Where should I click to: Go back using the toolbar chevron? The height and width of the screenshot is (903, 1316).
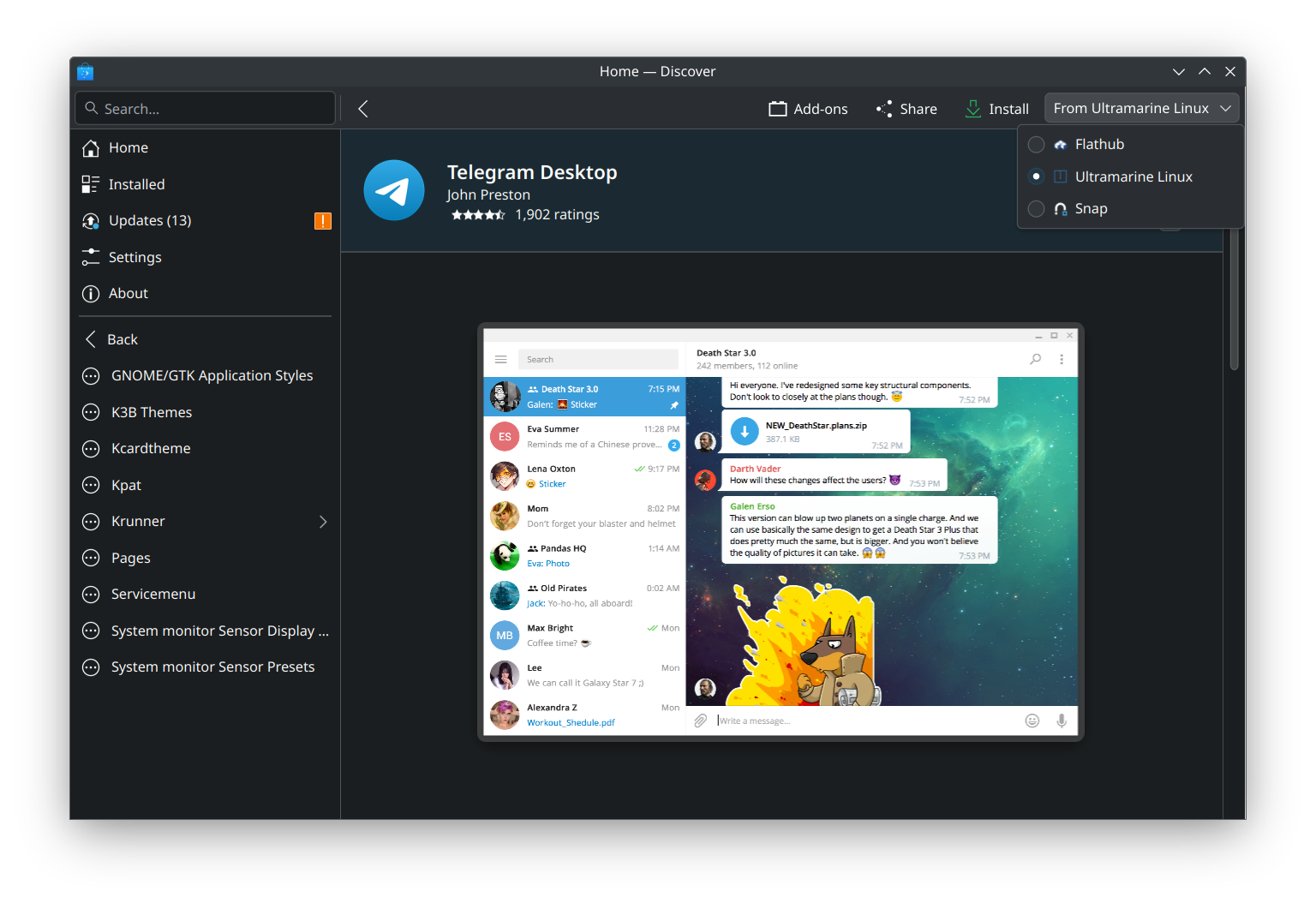363,109
